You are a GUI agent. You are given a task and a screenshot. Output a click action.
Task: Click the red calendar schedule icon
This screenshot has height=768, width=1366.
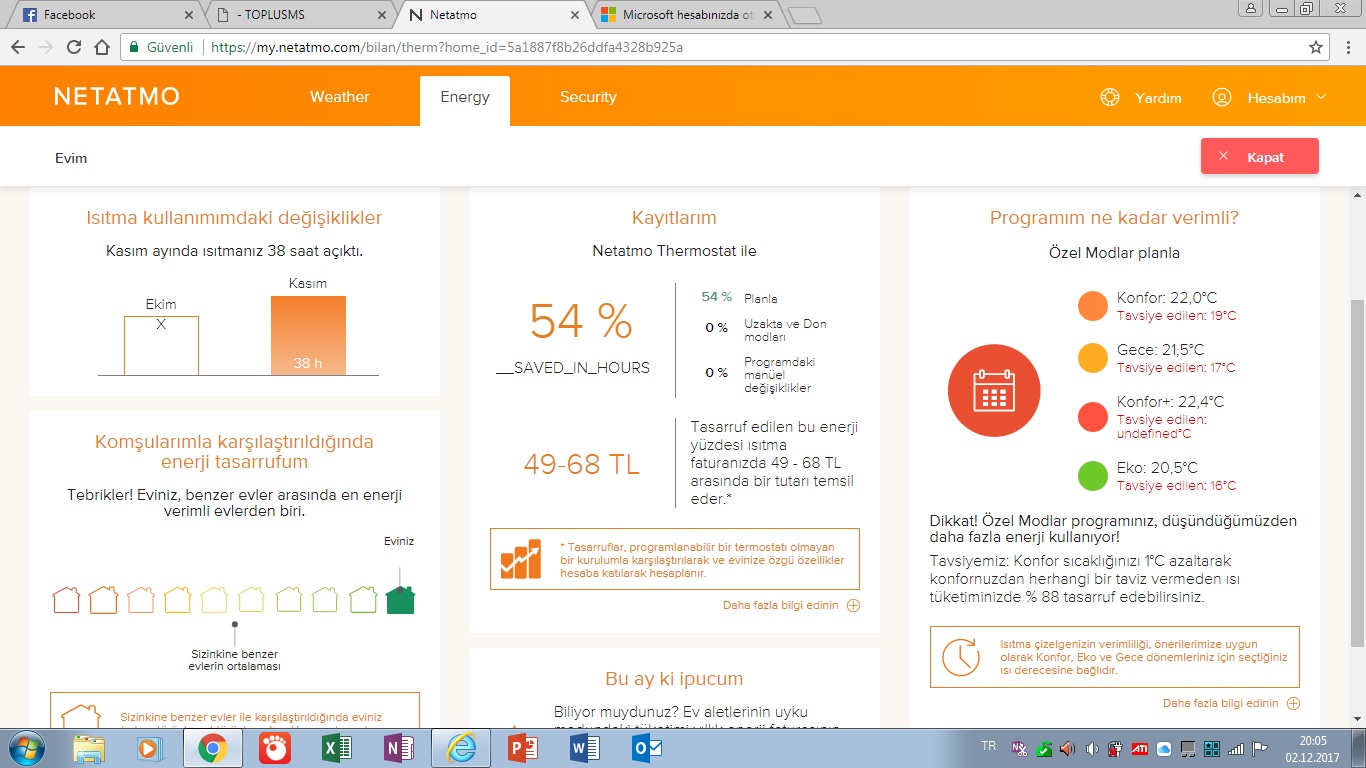994,391
